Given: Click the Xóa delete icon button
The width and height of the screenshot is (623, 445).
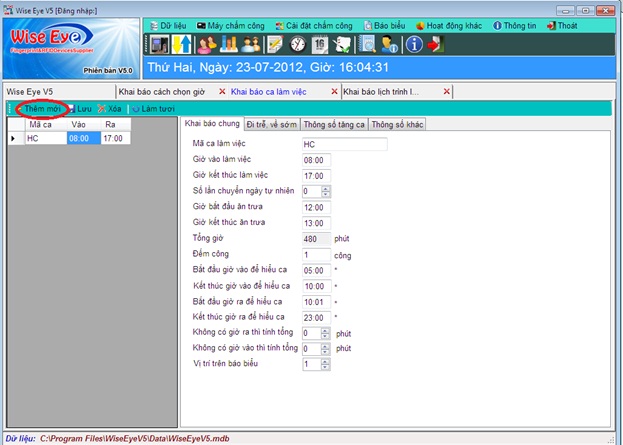Looking at the screenshot, I should click(x=109, y=108).
